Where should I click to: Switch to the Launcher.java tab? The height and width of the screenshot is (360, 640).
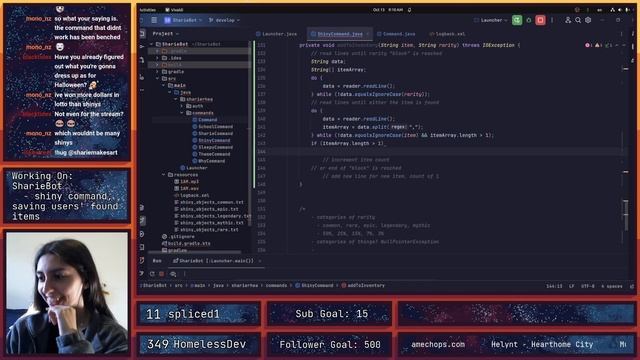point(276,34)
